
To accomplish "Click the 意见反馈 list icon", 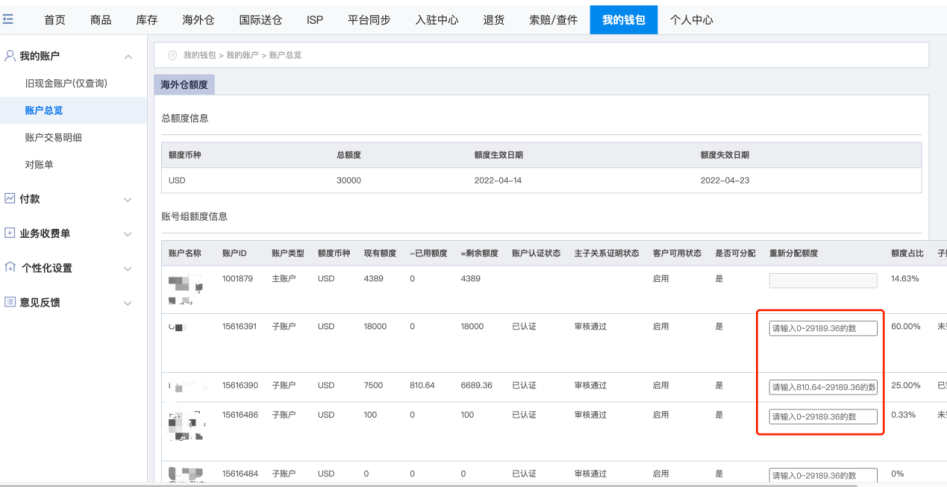I will point(10,302).
